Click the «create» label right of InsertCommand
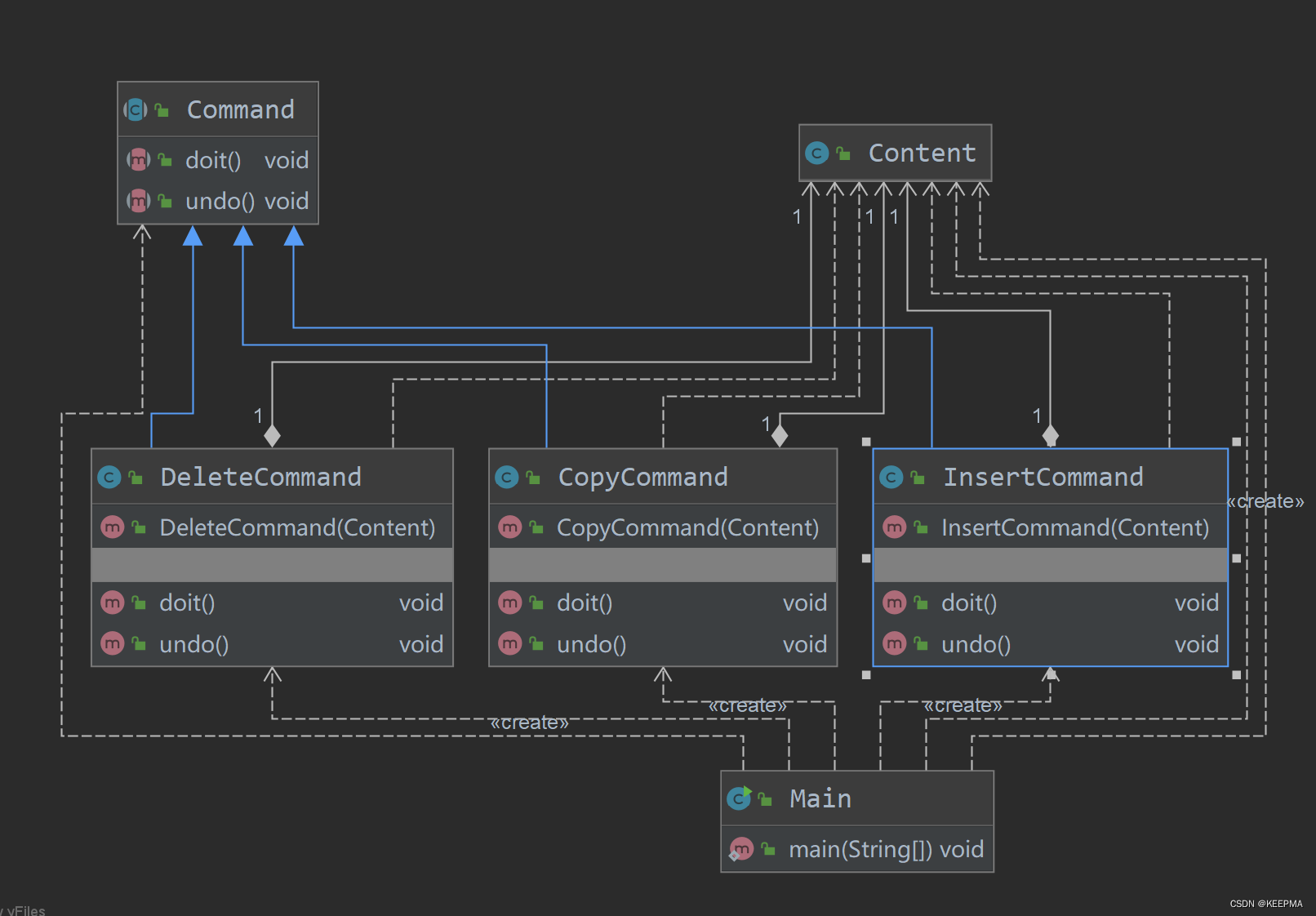This screenshot has height=916, width=1316. point(1265,501)
